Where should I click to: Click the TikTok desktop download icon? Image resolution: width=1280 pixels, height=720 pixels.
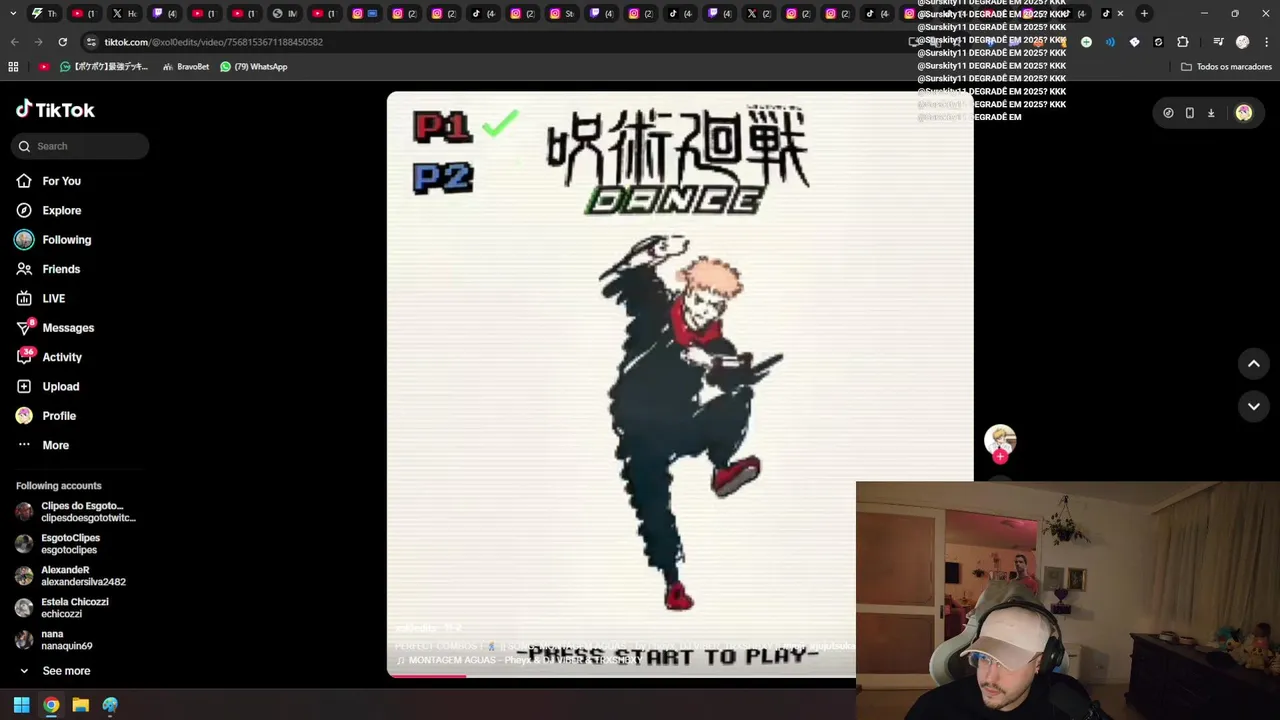tap(1211, 113)
